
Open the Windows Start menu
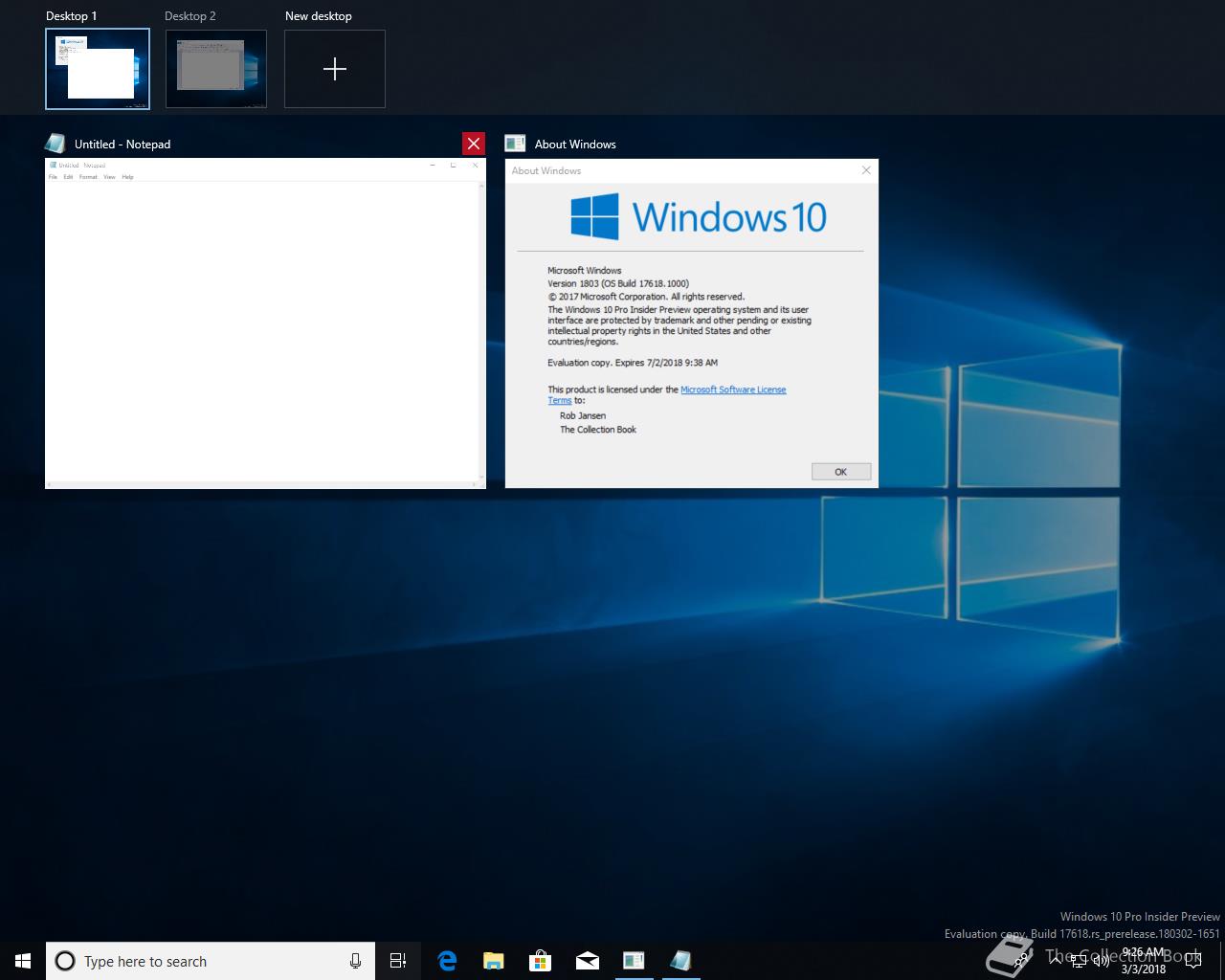point(23,961)
